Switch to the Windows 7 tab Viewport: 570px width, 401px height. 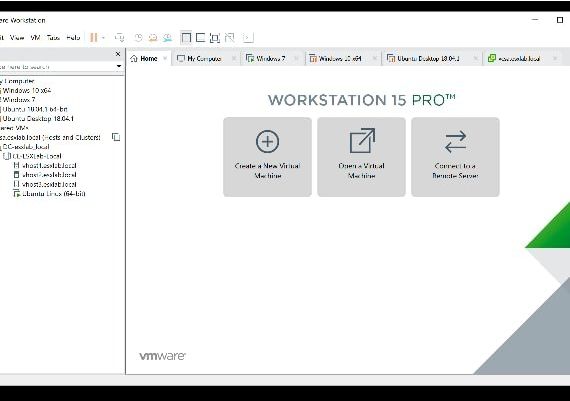pyautogui.click(x=271, y=59)
